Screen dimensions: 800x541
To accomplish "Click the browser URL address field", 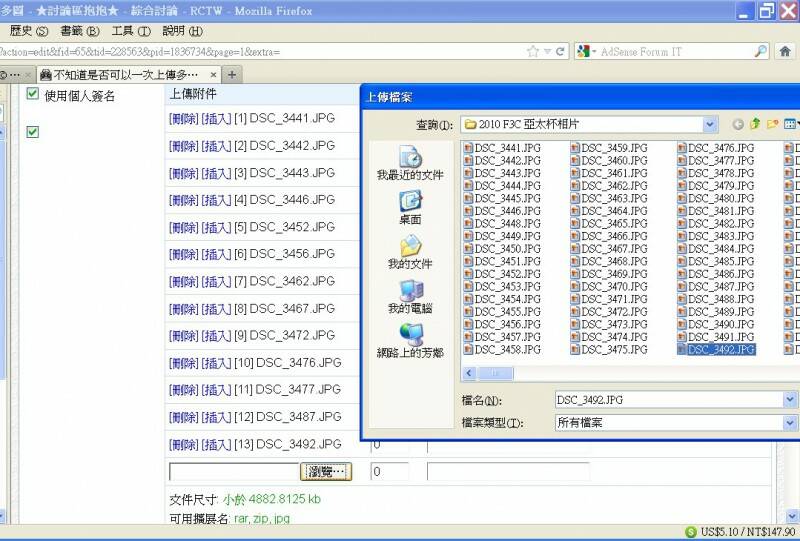I will (x=261, y=51).
